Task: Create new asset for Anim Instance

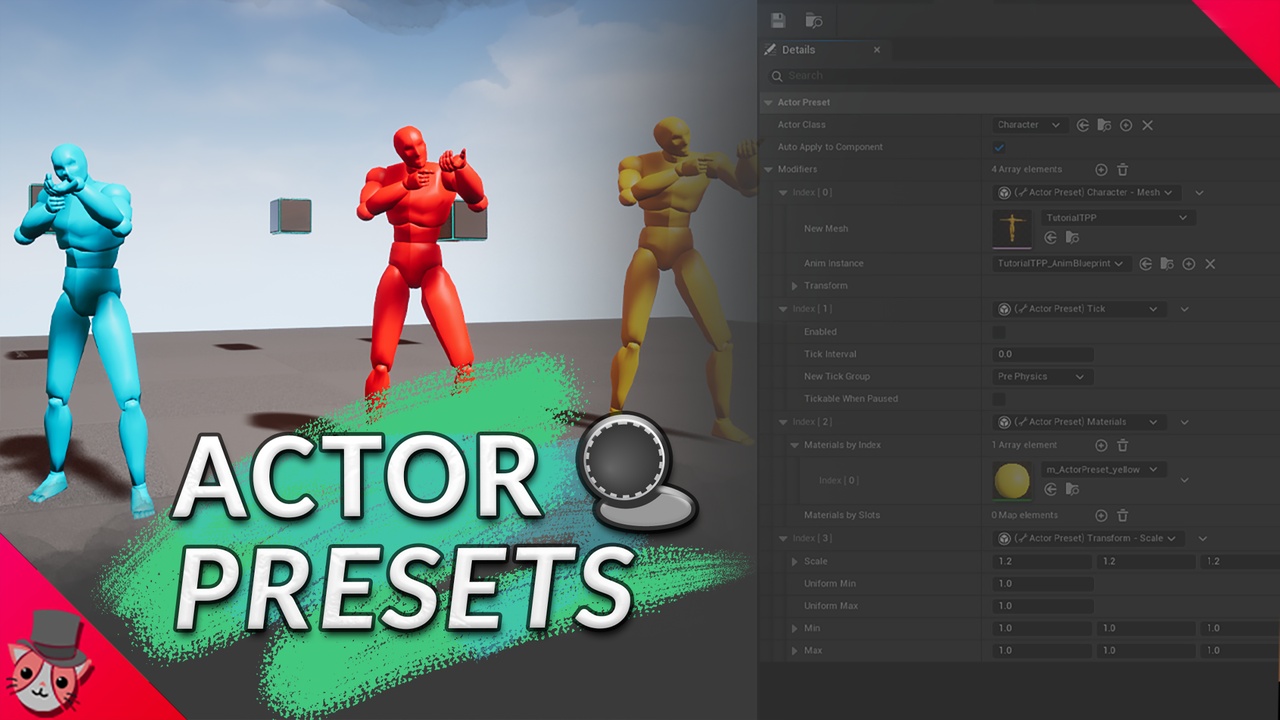Action: (x=1189, y=264)
